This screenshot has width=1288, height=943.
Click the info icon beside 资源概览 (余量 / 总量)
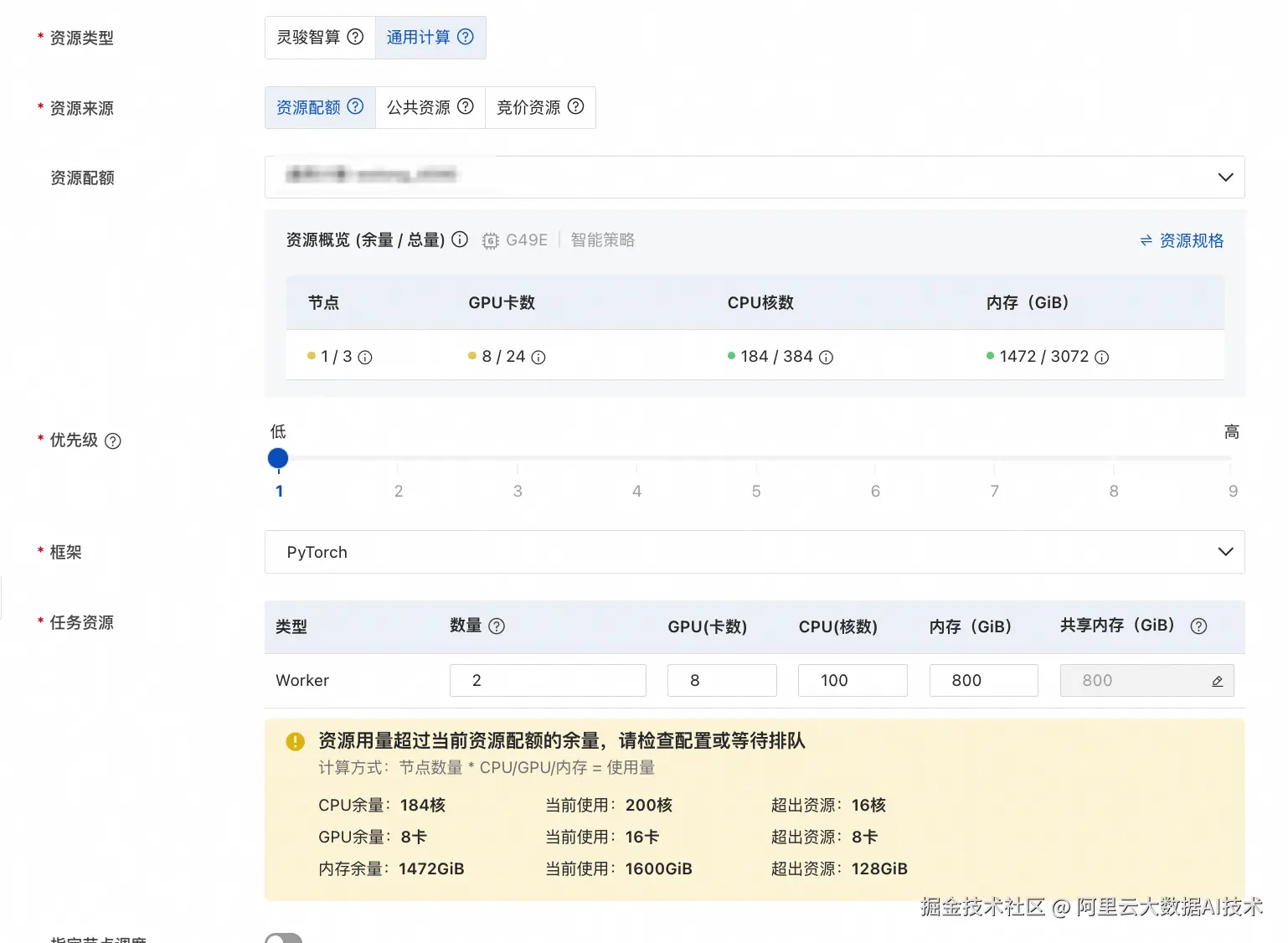459,240
